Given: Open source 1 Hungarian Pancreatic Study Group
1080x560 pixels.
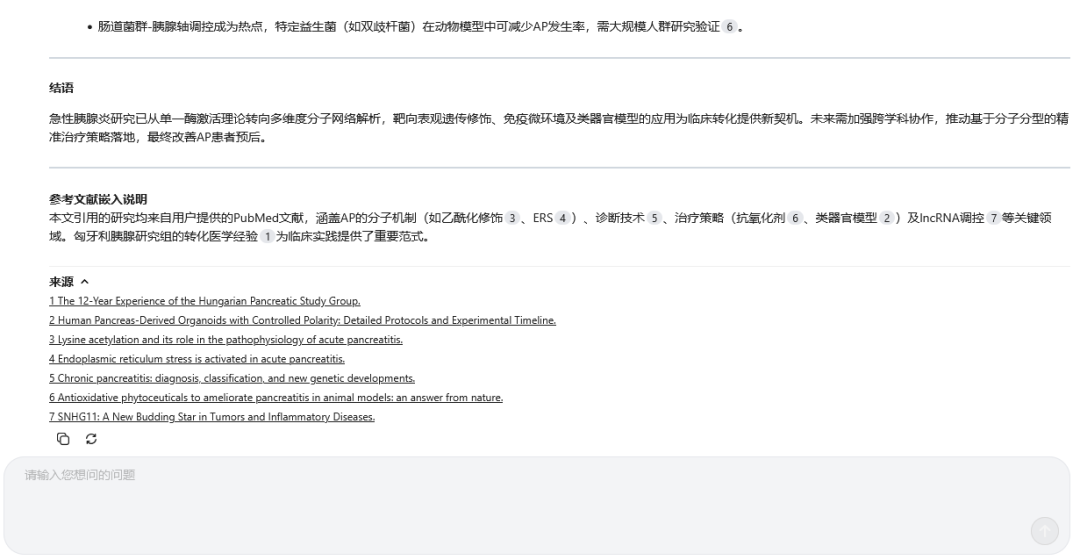Looking at the screenshot, I should click(x=205, y=301).
